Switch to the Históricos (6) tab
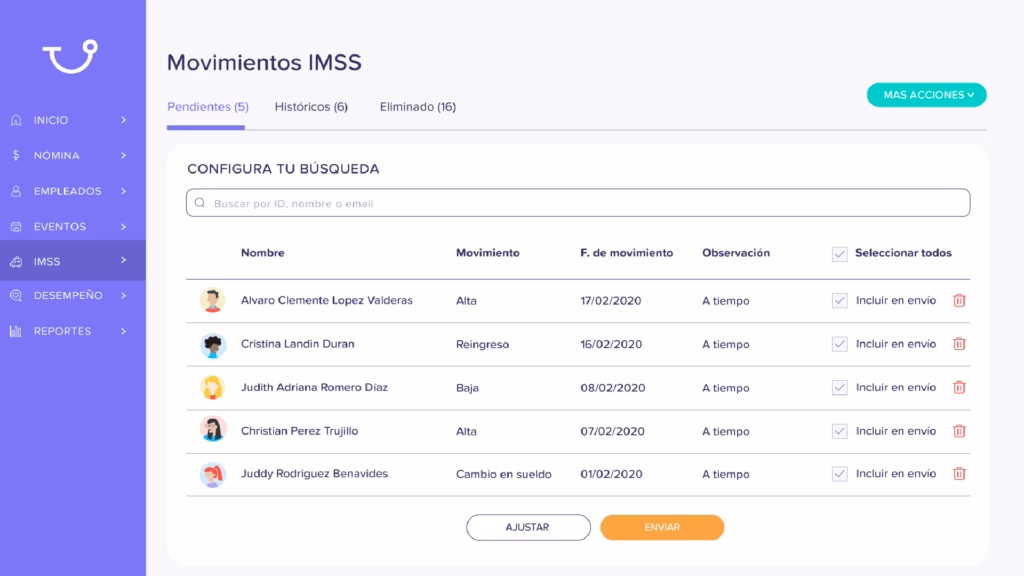The height and width of the screenshot is (576, 1024). click(311, 106)
